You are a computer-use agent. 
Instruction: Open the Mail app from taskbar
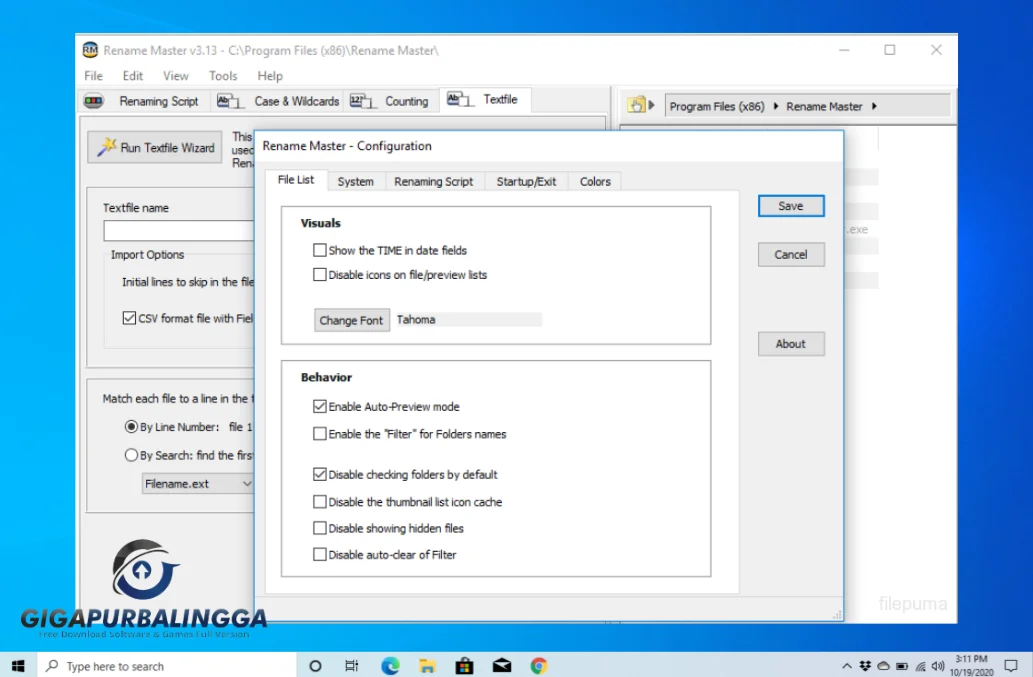502,666
